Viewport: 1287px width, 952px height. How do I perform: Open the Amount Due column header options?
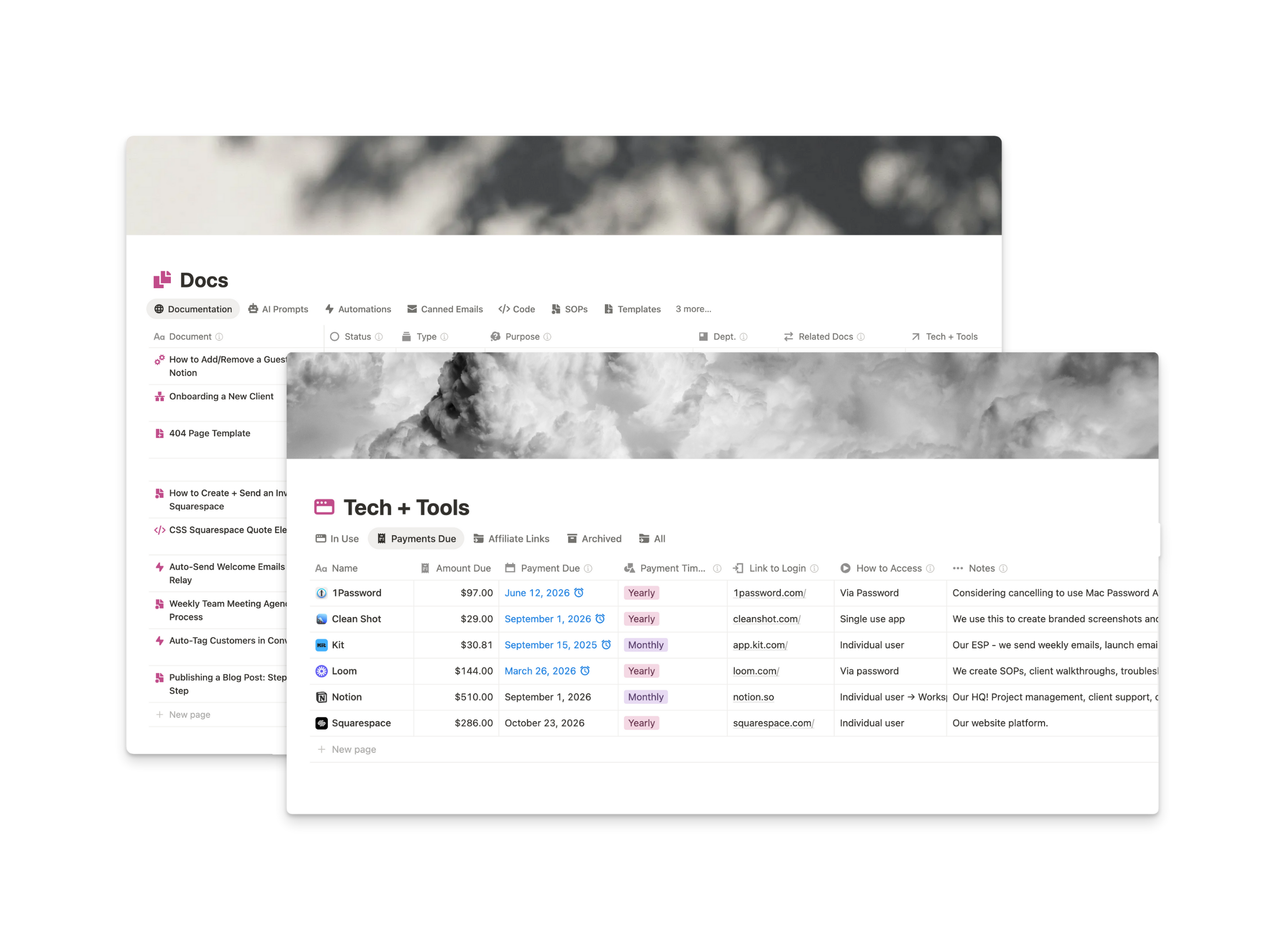click(x=463, y=568)
